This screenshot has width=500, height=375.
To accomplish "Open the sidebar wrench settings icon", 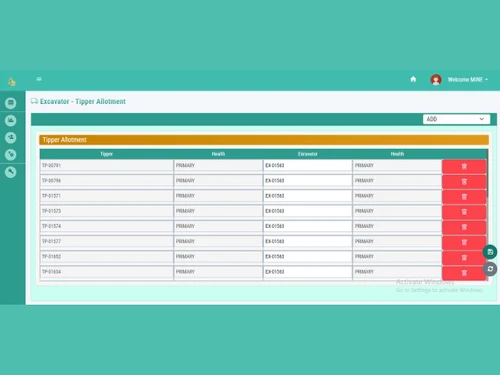I will click(11, 172).
